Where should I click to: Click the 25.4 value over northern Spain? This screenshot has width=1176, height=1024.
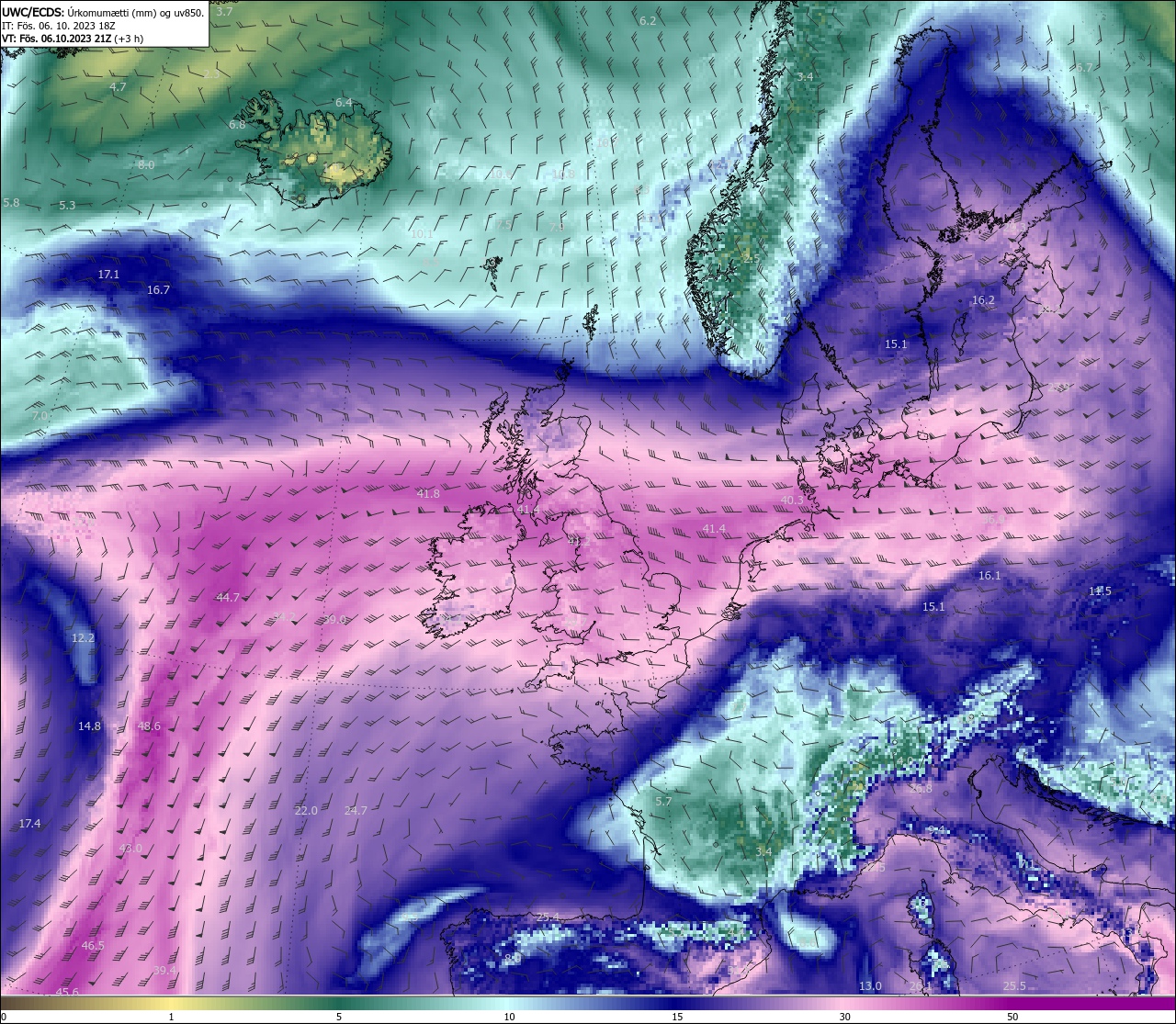pos(548,917)
